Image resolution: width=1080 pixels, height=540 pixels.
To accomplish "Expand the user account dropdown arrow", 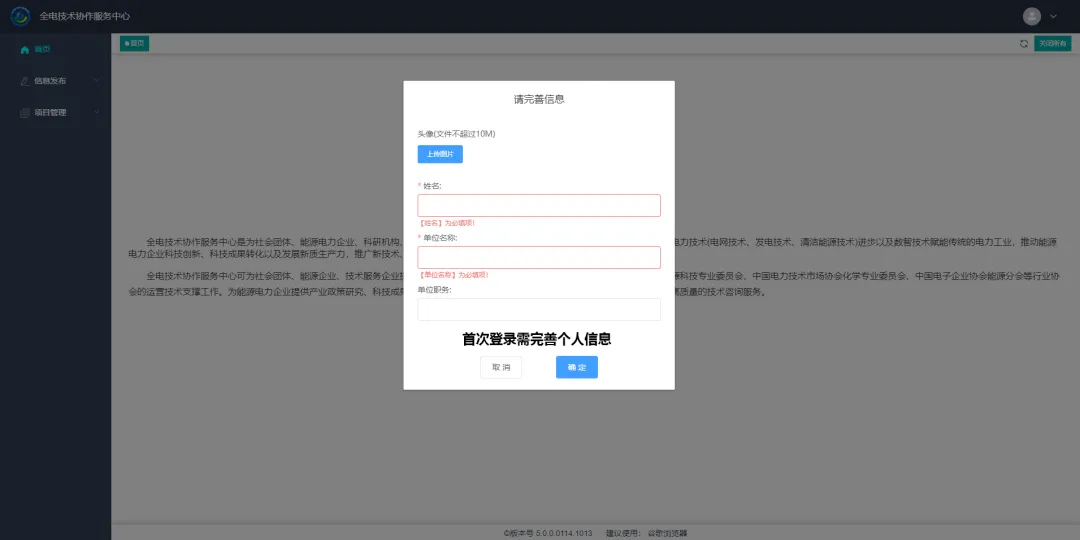I will click(1053, 16).
